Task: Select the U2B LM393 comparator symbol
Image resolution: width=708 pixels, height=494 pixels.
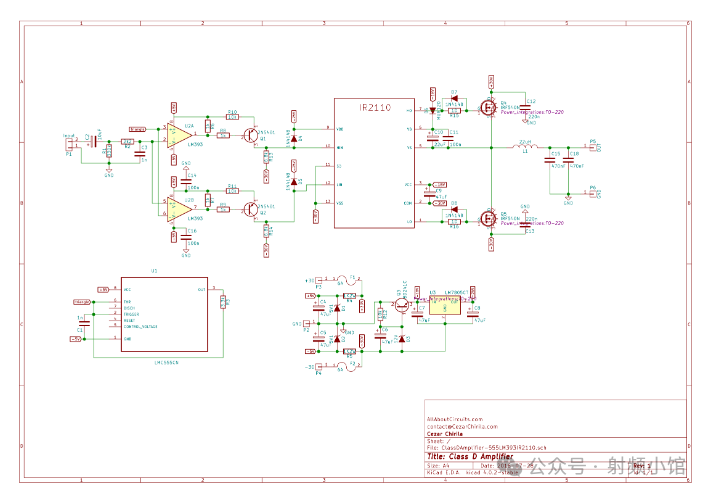Action: pyautogui.click(x=180, y=207)
